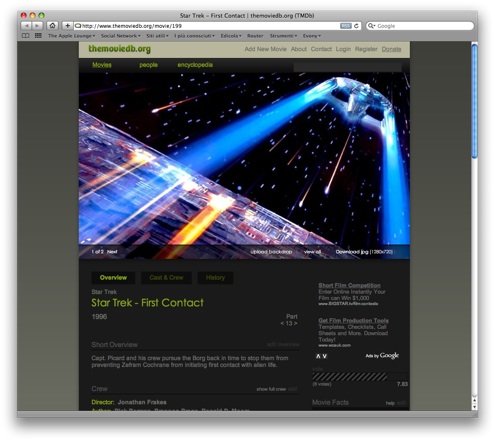Click the site search box
The height and width of the screenshot is (441, 495).
pyautogui.click(x=347, y=67)
